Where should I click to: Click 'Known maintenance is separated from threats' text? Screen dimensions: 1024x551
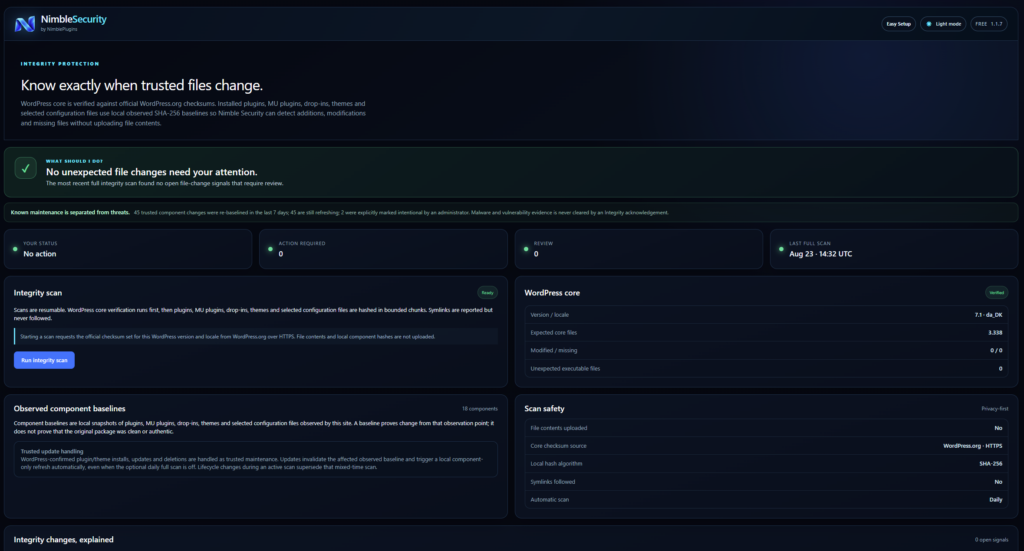(x=70, y=212)
